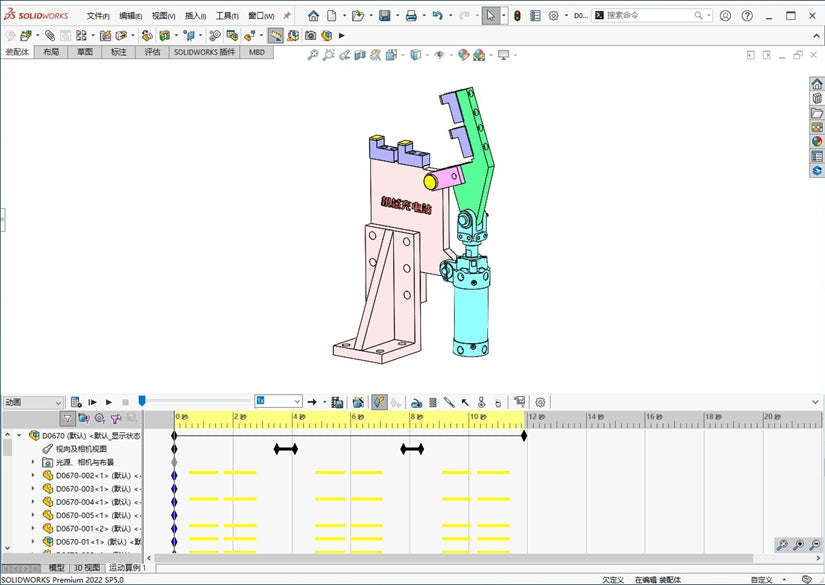This screenshot has width=825, height=585.
Task: Click the Open file folder icon
Action: (x=358, y=16)
